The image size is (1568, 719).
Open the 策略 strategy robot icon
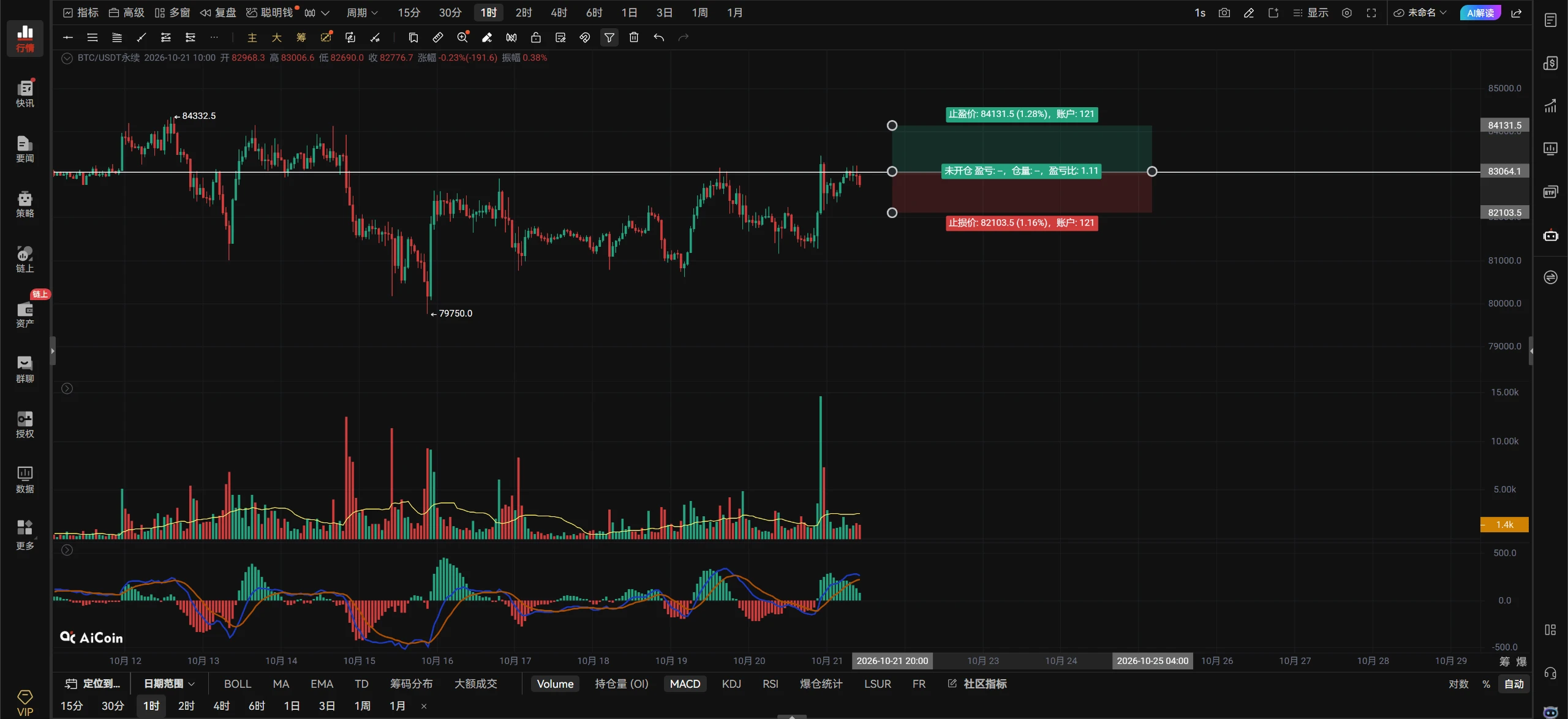pos(24,204)
